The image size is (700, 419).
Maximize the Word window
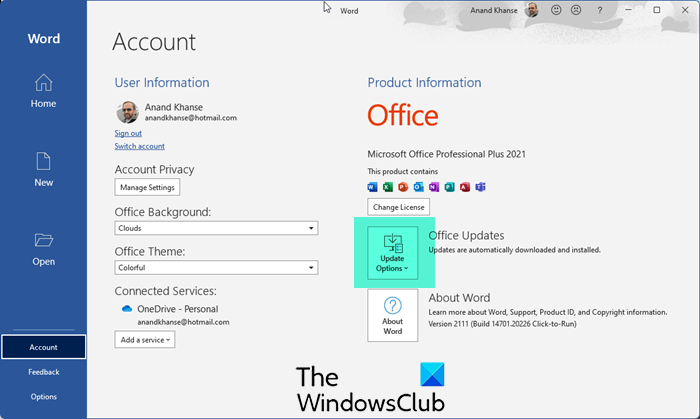(x=657, y=10)
